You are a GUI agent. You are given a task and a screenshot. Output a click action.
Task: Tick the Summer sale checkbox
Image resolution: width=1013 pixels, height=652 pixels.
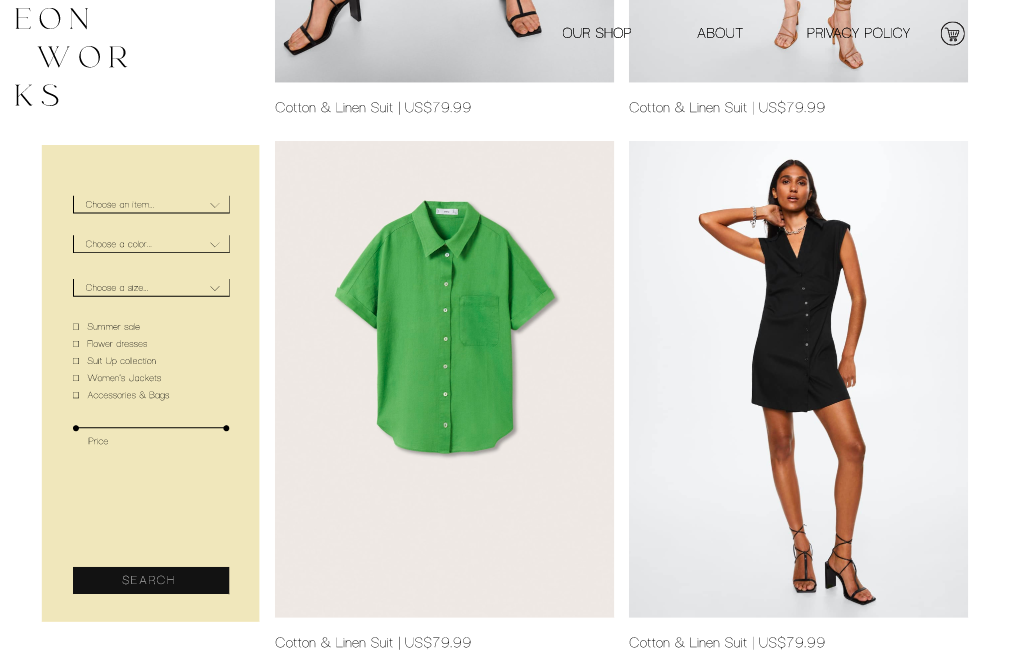click(x=76, y=327)
